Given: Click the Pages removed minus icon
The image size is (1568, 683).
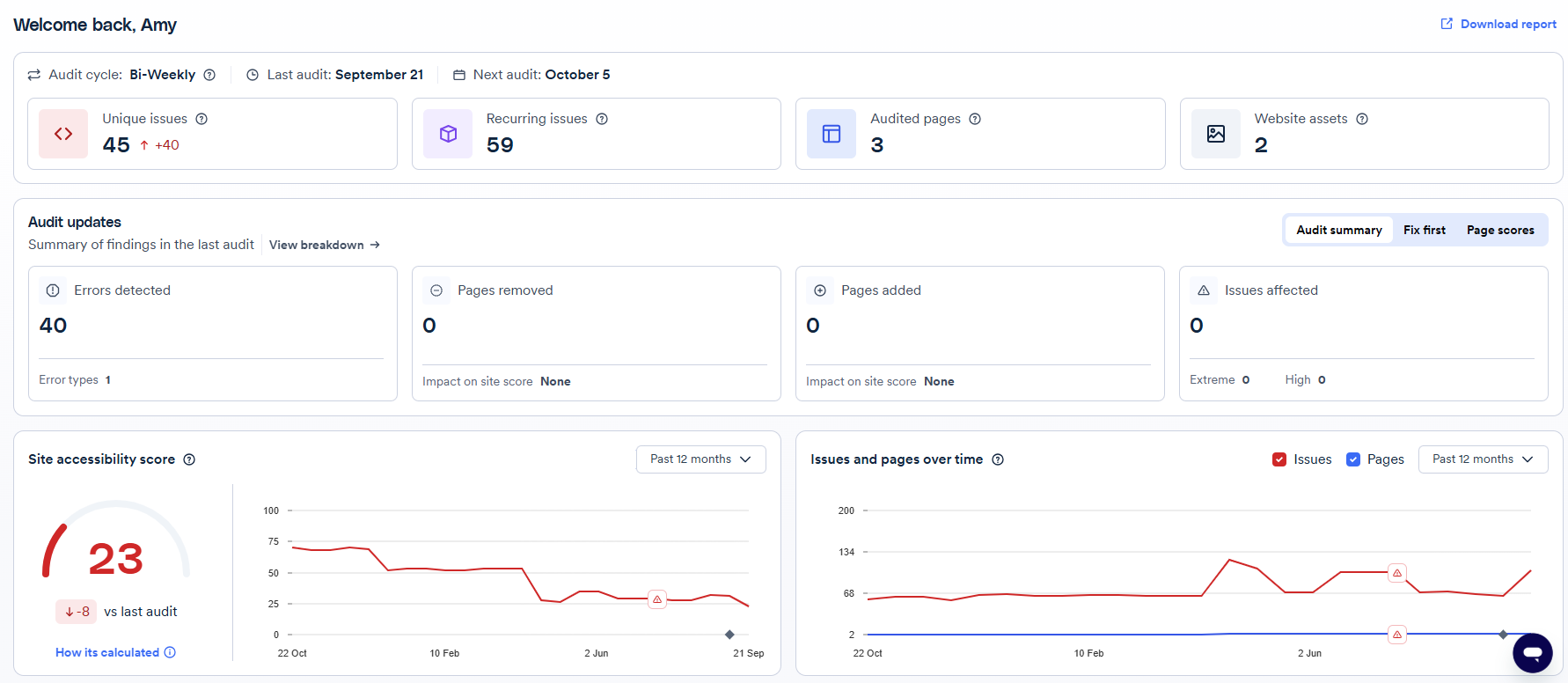Looking at the screenshot, I should pyautogui.click(x=436, y=290).
